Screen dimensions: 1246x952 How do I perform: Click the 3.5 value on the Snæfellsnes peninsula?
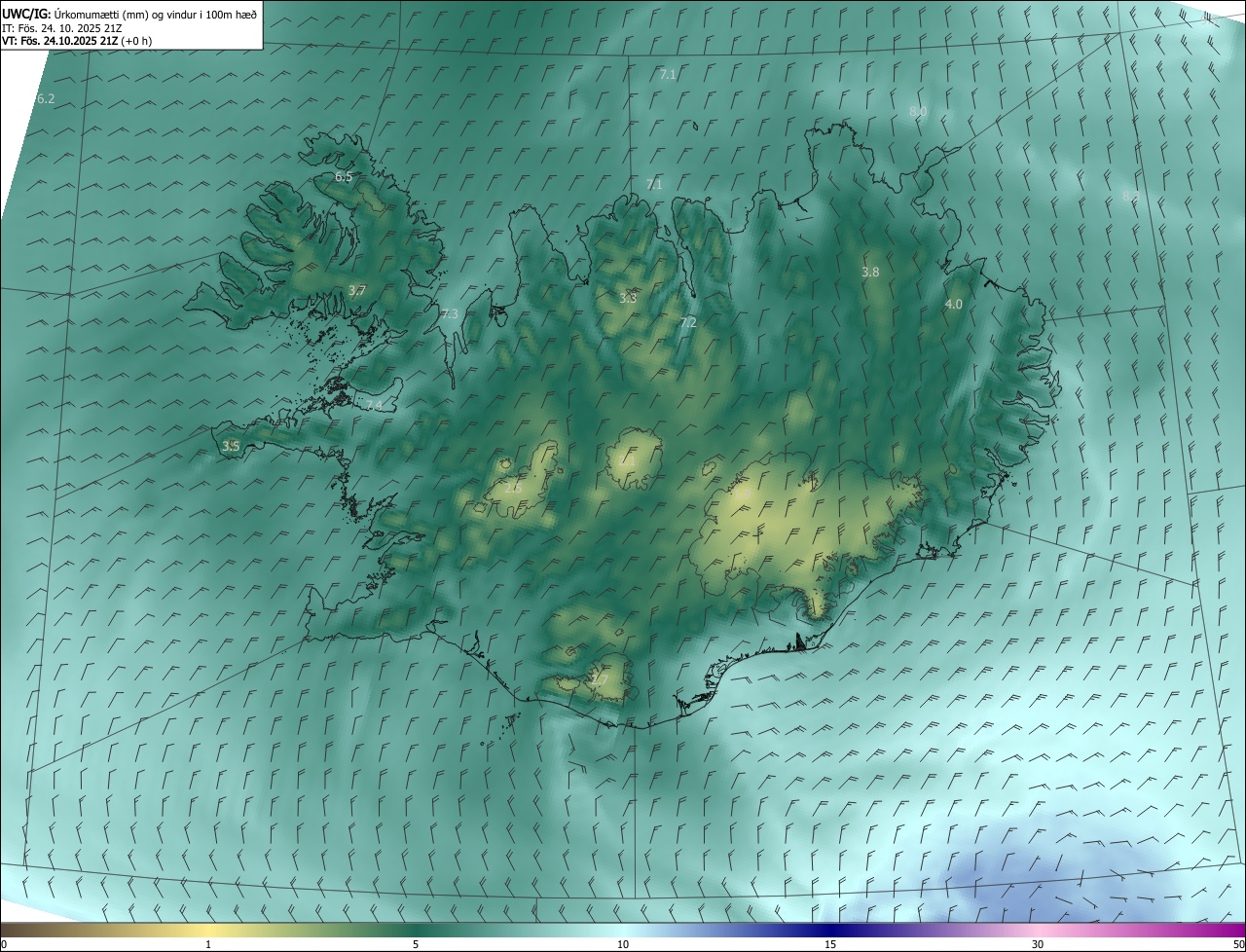231,446
